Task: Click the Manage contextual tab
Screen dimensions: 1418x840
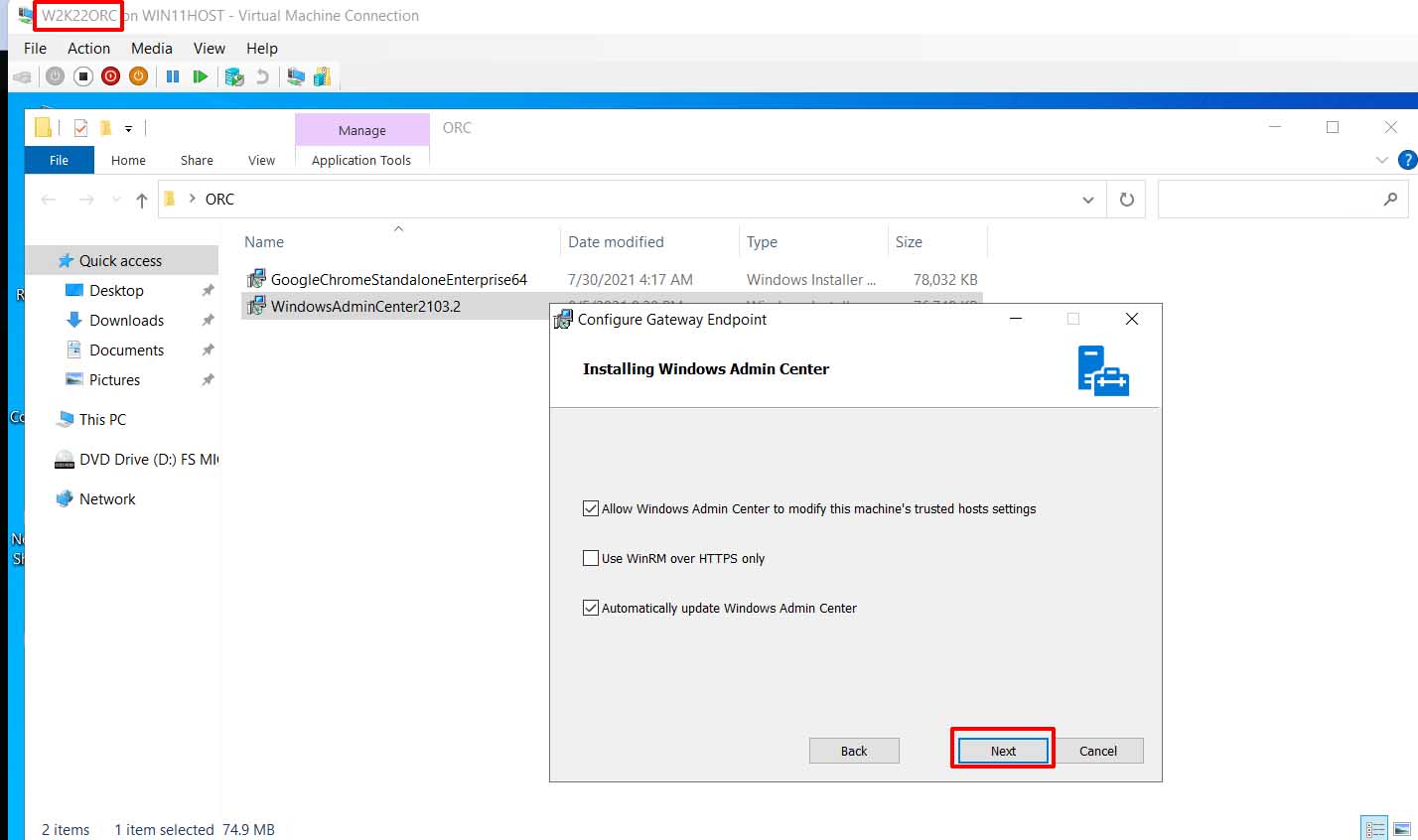Action: (x=362, y=130)
